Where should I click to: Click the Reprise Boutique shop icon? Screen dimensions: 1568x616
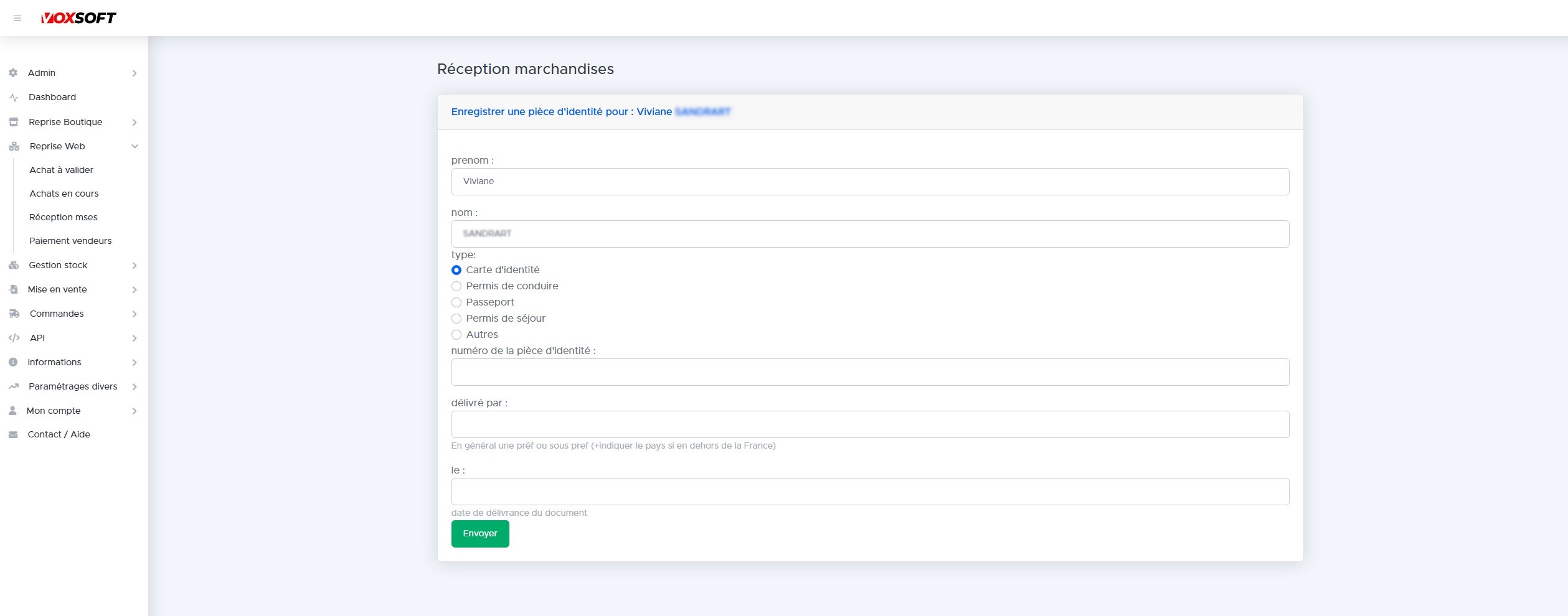(x=14, y=122)
